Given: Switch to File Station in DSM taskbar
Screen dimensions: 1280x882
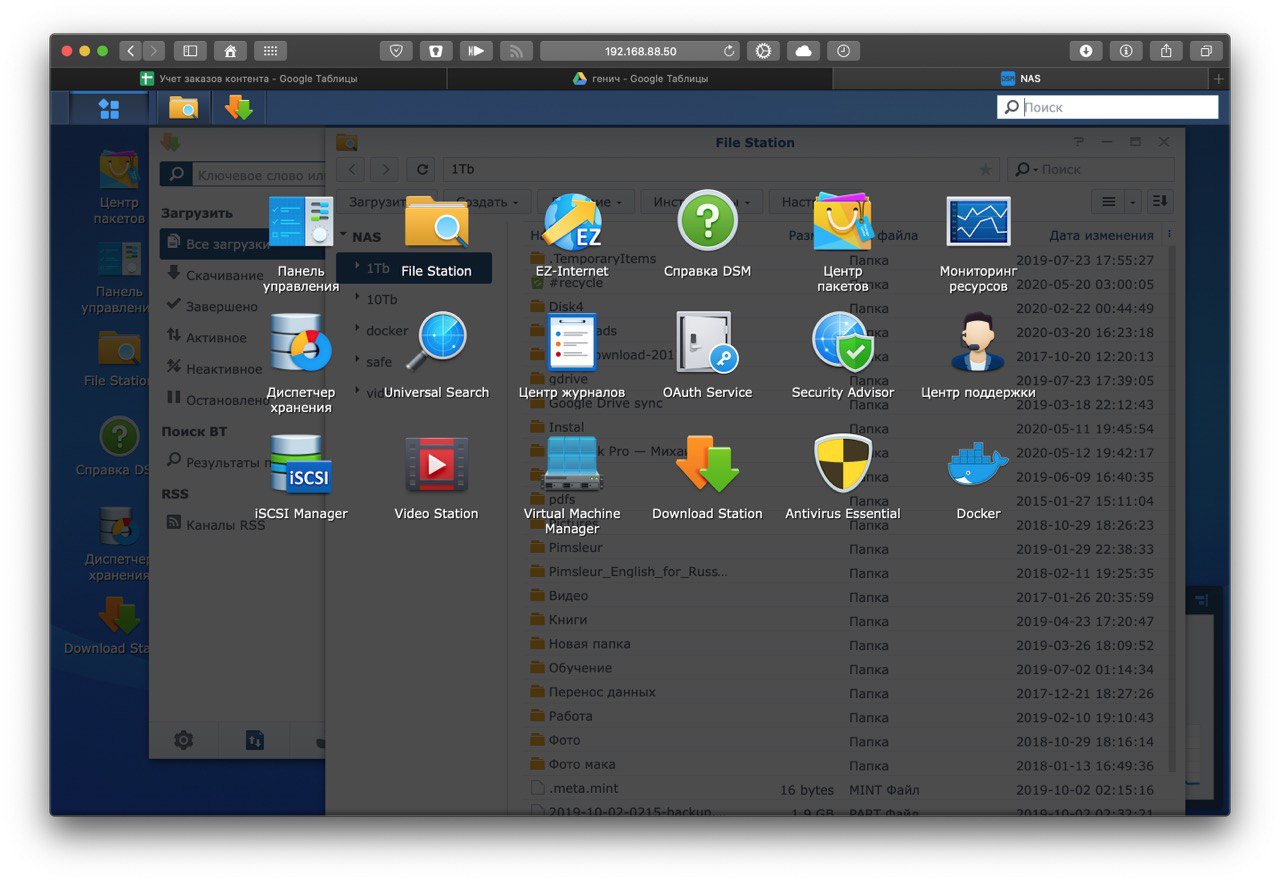Looking at the screenshot, I should click(183, 108).
